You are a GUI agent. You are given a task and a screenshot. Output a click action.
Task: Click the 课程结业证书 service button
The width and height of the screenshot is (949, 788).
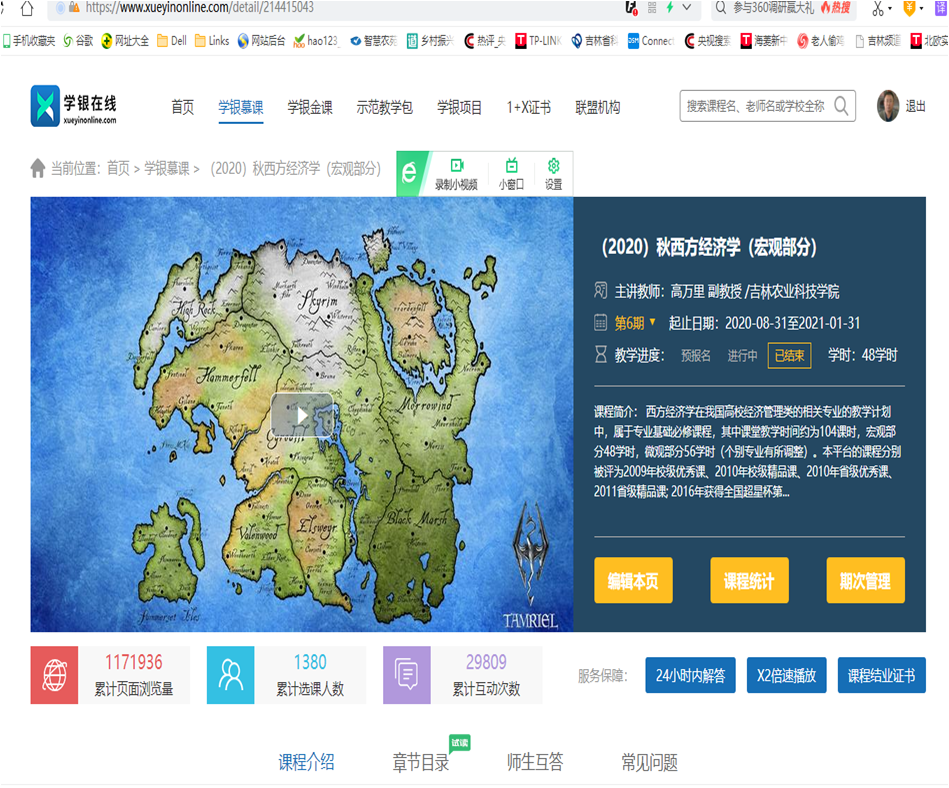pyautogui.click(x=882, y=675)
